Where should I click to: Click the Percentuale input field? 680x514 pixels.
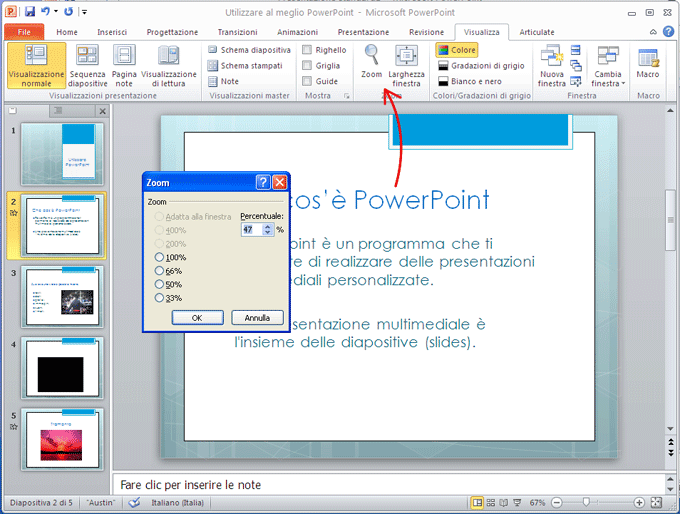(x=252, y=229)
